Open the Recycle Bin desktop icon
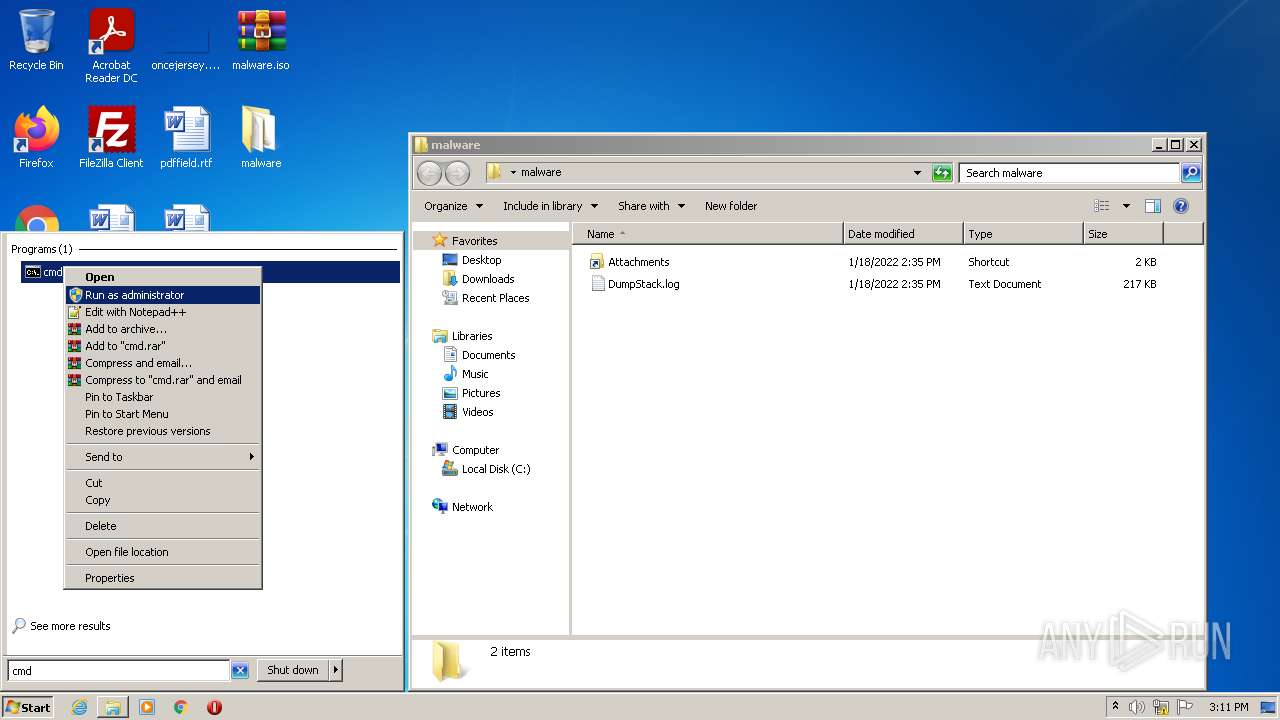The height and width of the screenshot is (720, 1280). coord(36,40)
